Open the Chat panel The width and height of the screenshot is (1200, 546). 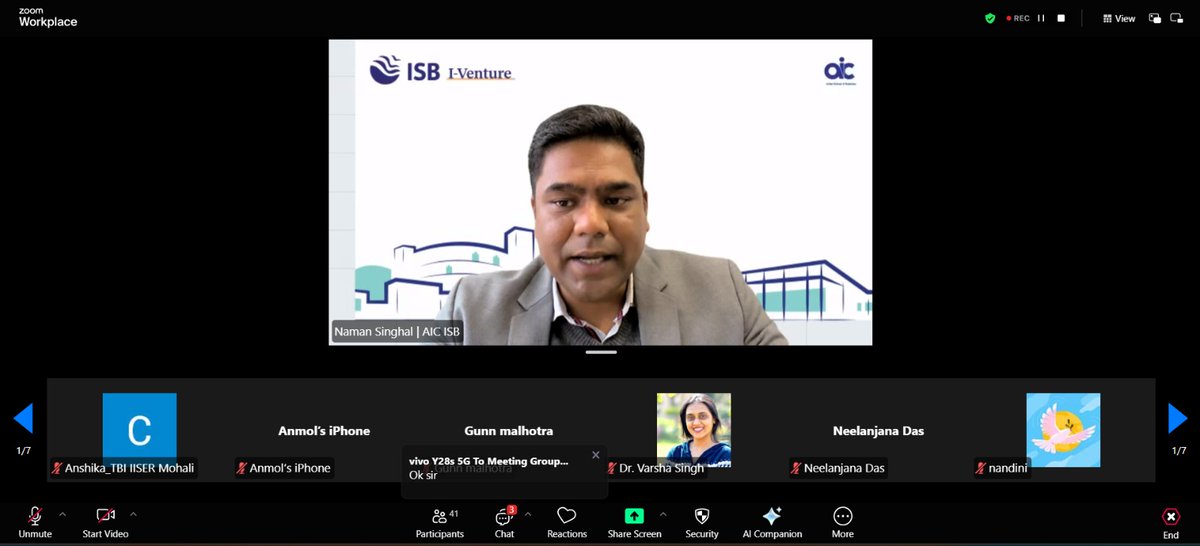coord(504,521)
